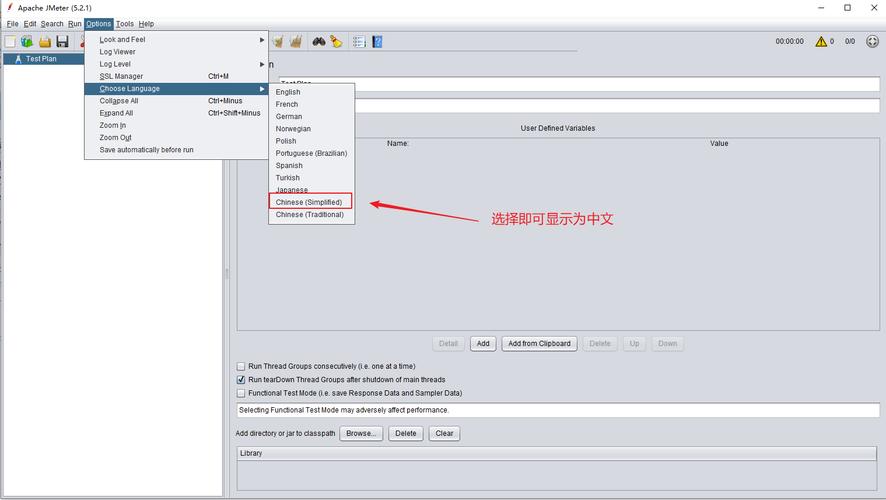Choose Zoom Out from the menu
The image size is (886, 500).
point(176,137)
